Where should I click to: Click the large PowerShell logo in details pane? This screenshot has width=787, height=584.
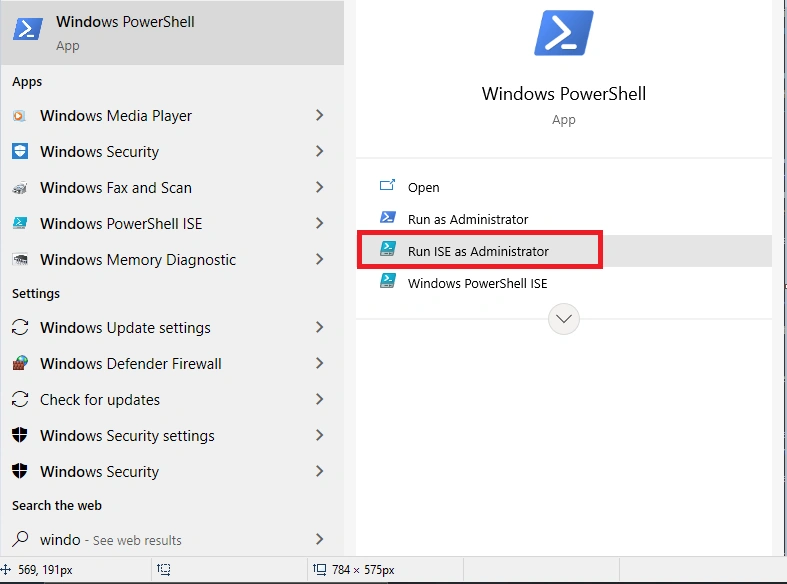pos(564,33)
